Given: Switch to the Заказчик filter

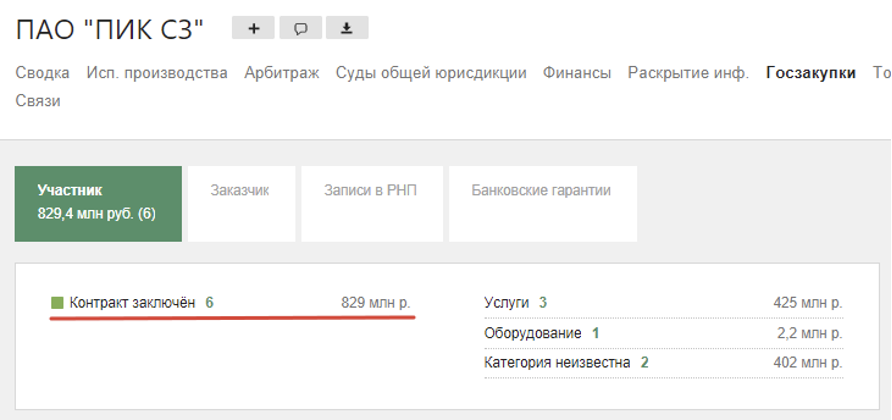Looking at the screenshot, I should pos(240,191).
